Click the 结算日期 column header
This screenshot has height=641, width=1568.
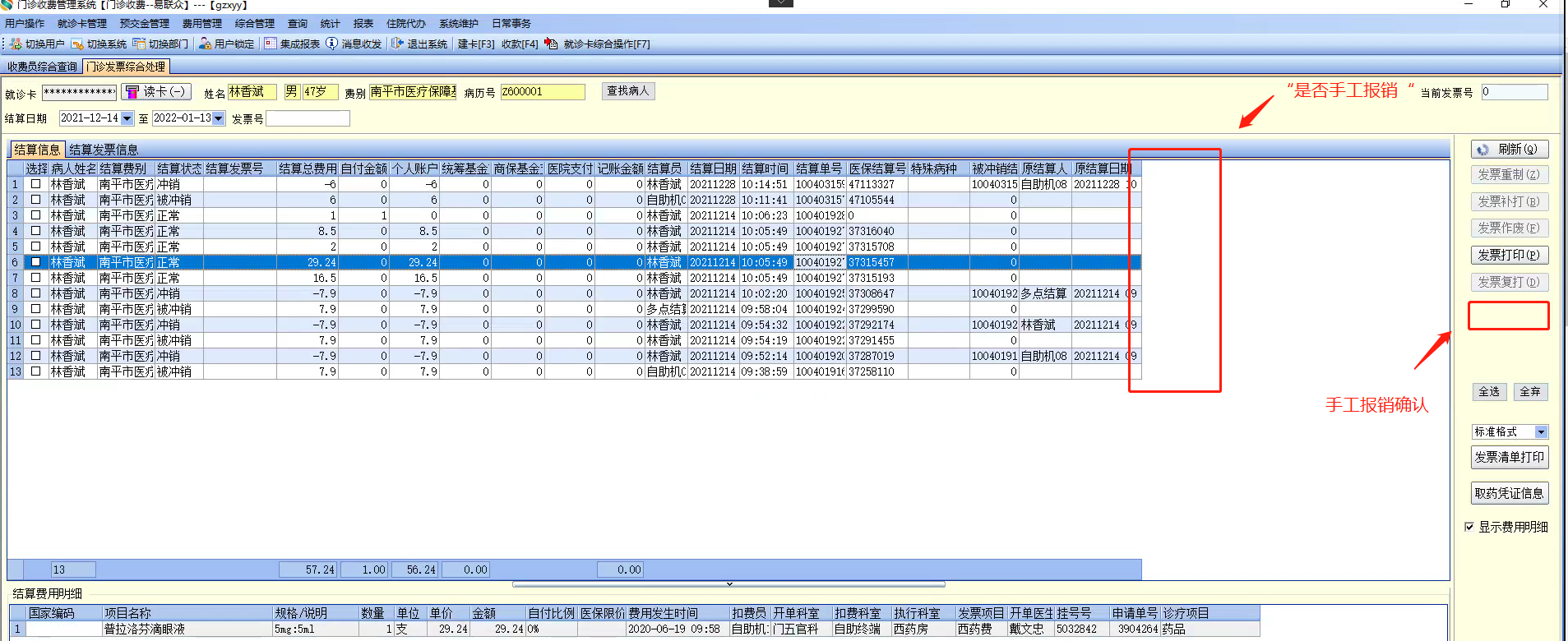(x=714, y=168)
